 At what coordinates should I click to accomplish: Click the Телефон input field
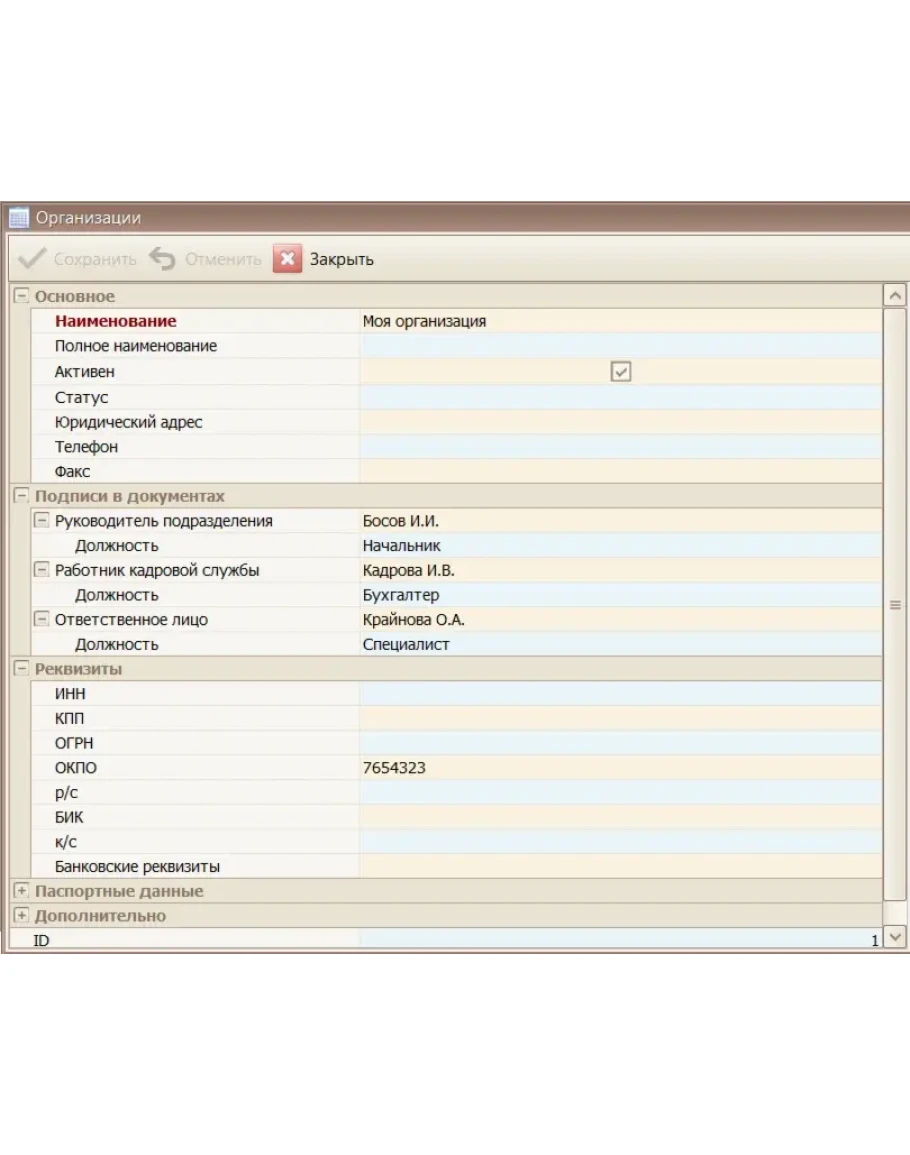[x=620, y=447]
